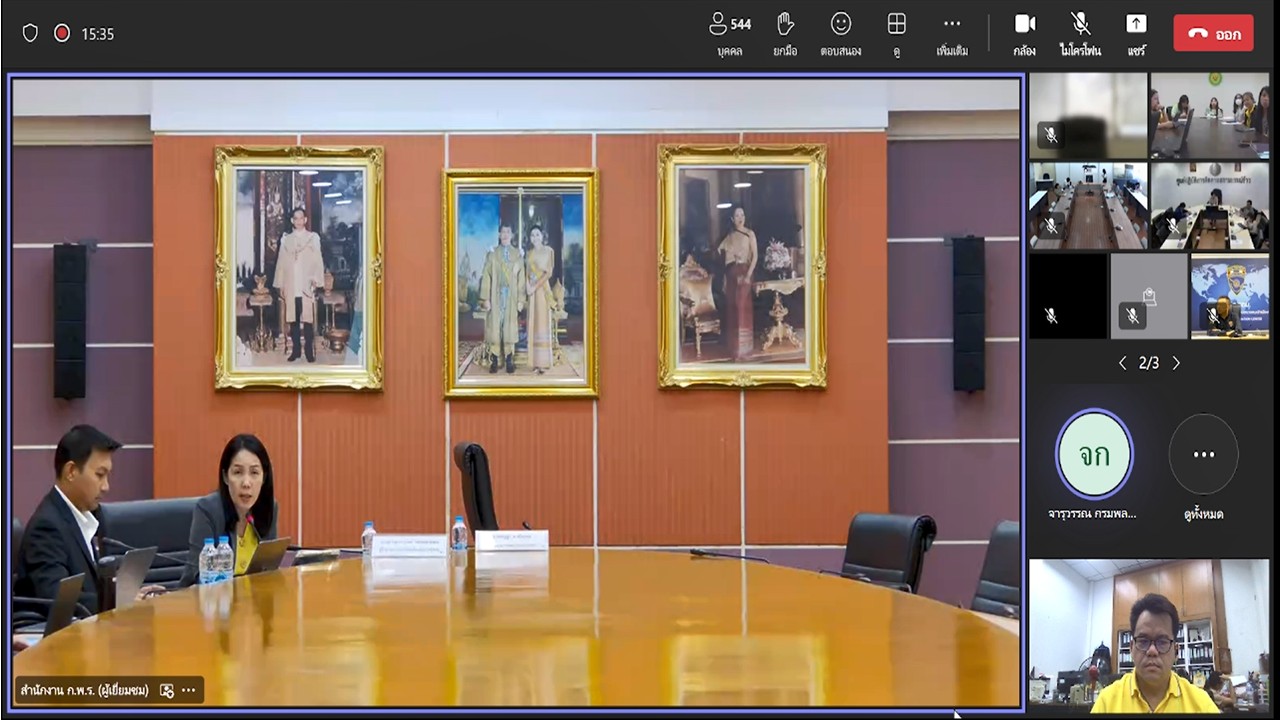This screenshot has width=1280, height=720.
Task: Select self-view of man in yellow shirt
Action: 1149,635
